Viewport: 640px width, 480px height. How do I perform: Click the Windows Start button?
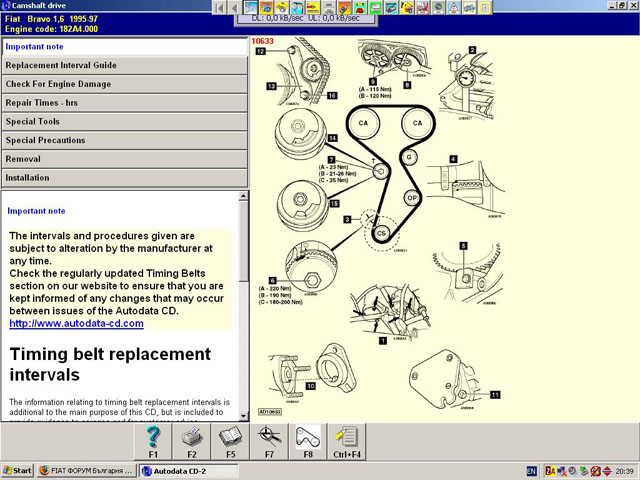pyautogui.click(x=18, y=470)
